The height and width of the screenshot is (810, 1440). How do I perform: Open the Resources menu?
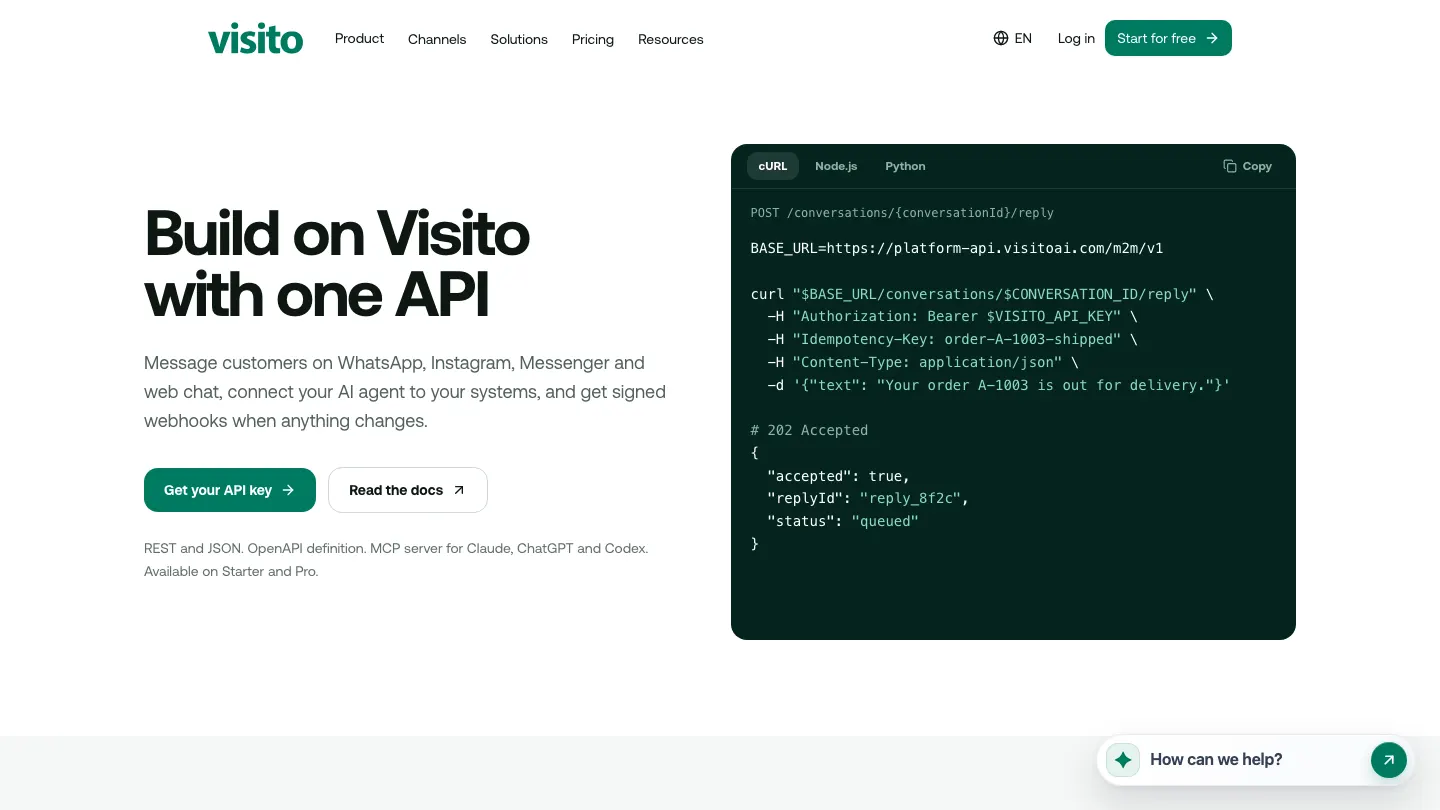671,39
